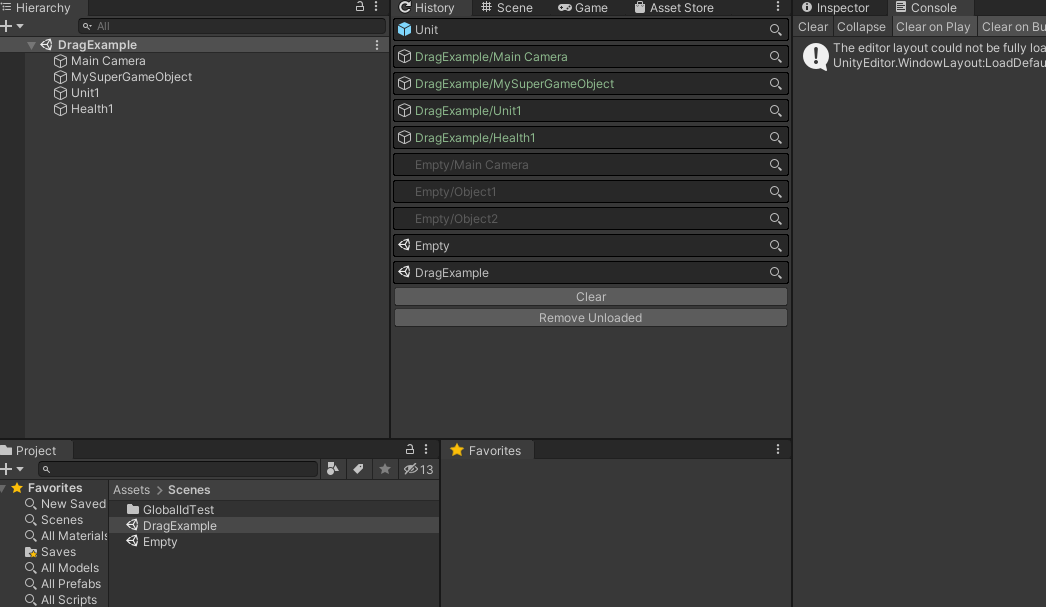
Task: Click magnifier next to DragExample/Unit1
Action: coord(775,111)
